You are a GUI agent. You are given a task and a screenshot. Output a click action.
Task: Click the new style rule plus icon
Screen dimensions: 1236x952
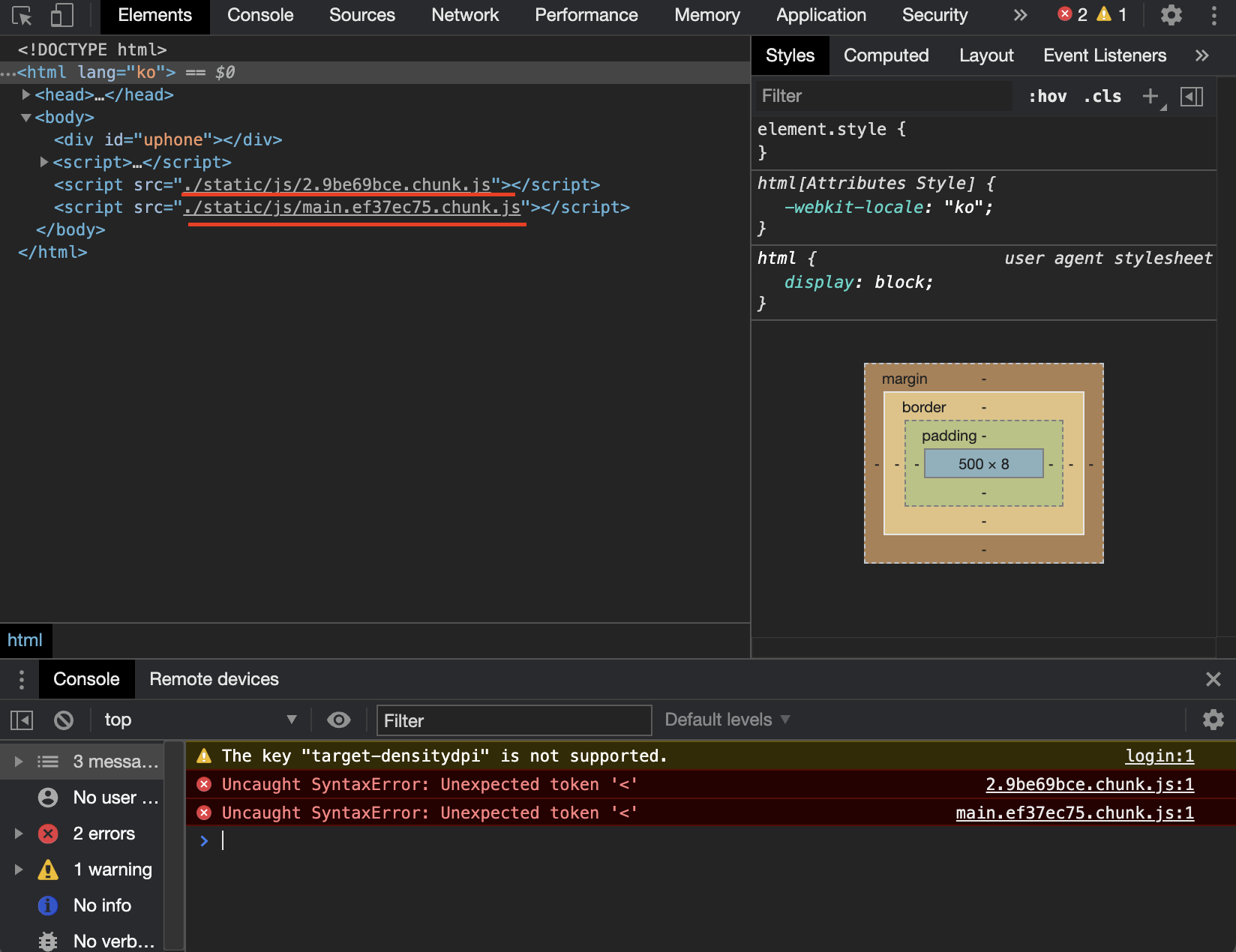(1150, 96)
